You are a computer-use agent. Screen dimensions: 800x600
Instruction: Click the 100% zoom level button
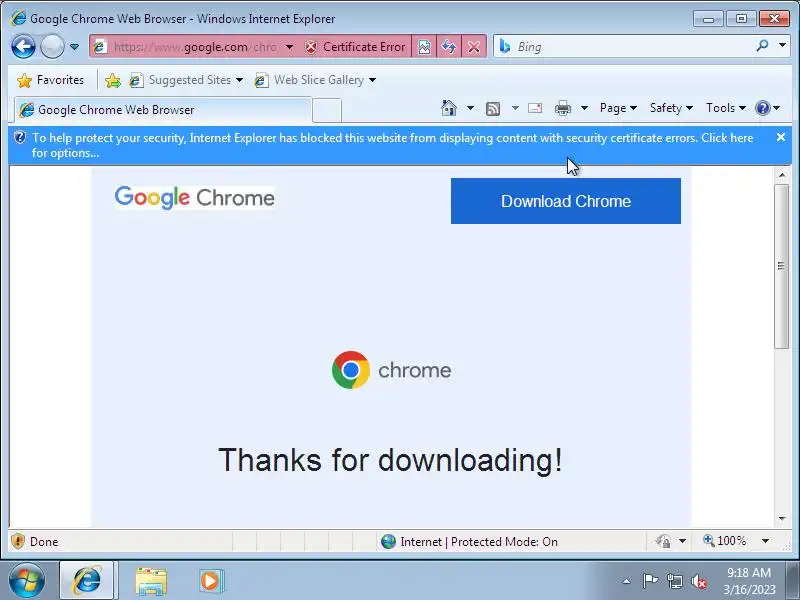coord(725,541)
